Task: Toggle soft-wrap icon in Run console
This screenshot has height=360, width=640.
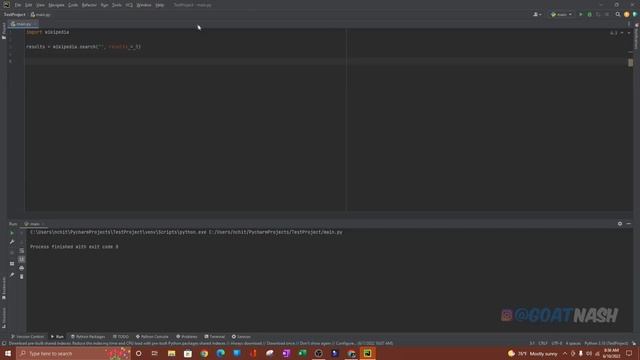Action: pyautogui.click(x=22, y=251)
